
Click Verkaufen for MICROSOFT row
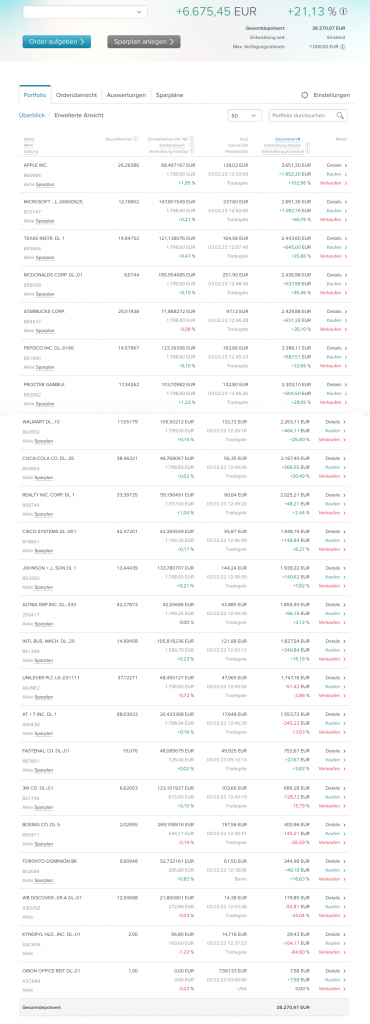333,221
